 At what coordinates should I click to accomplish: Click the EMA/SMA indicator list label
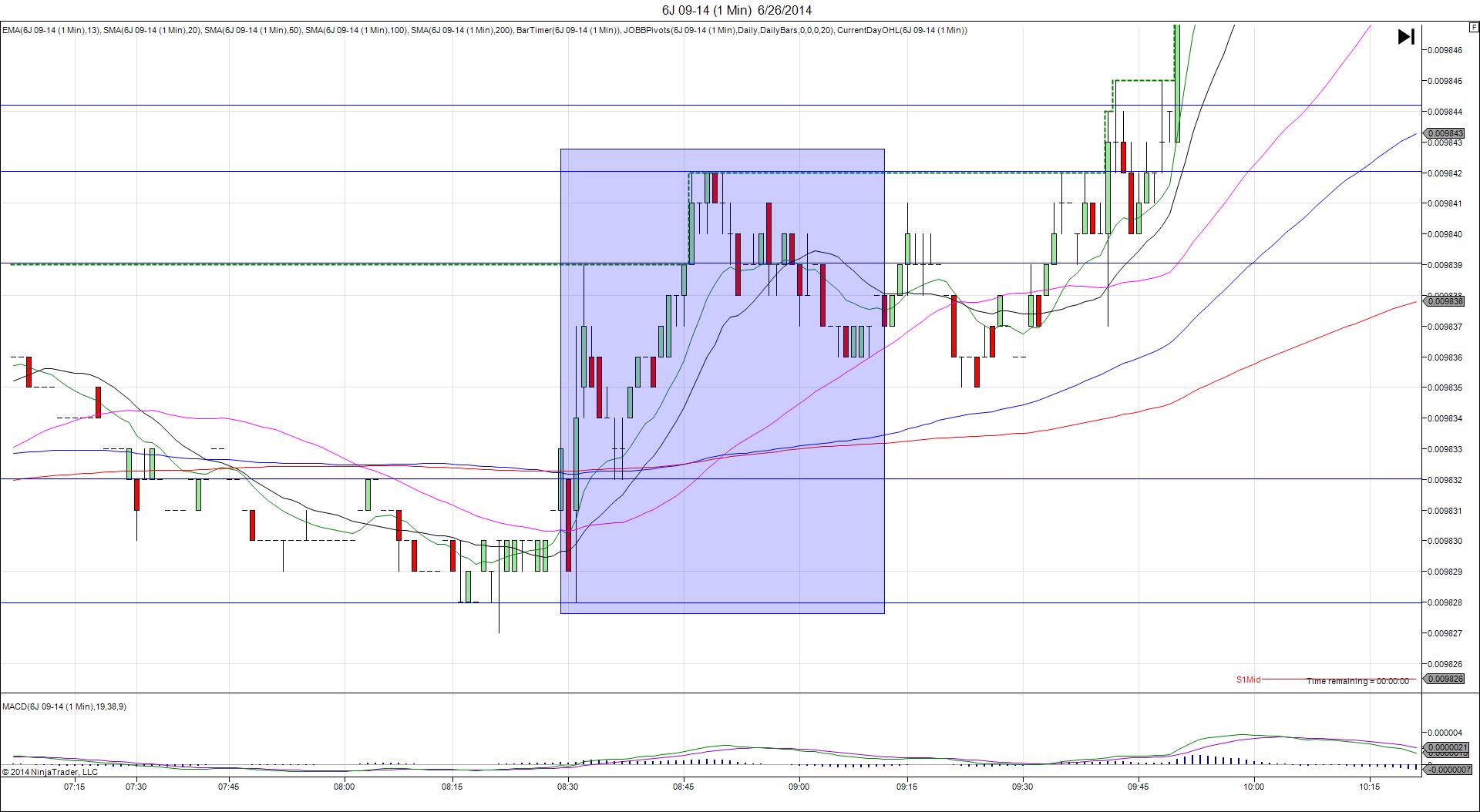pyautogui.click(x=484, y=30)
